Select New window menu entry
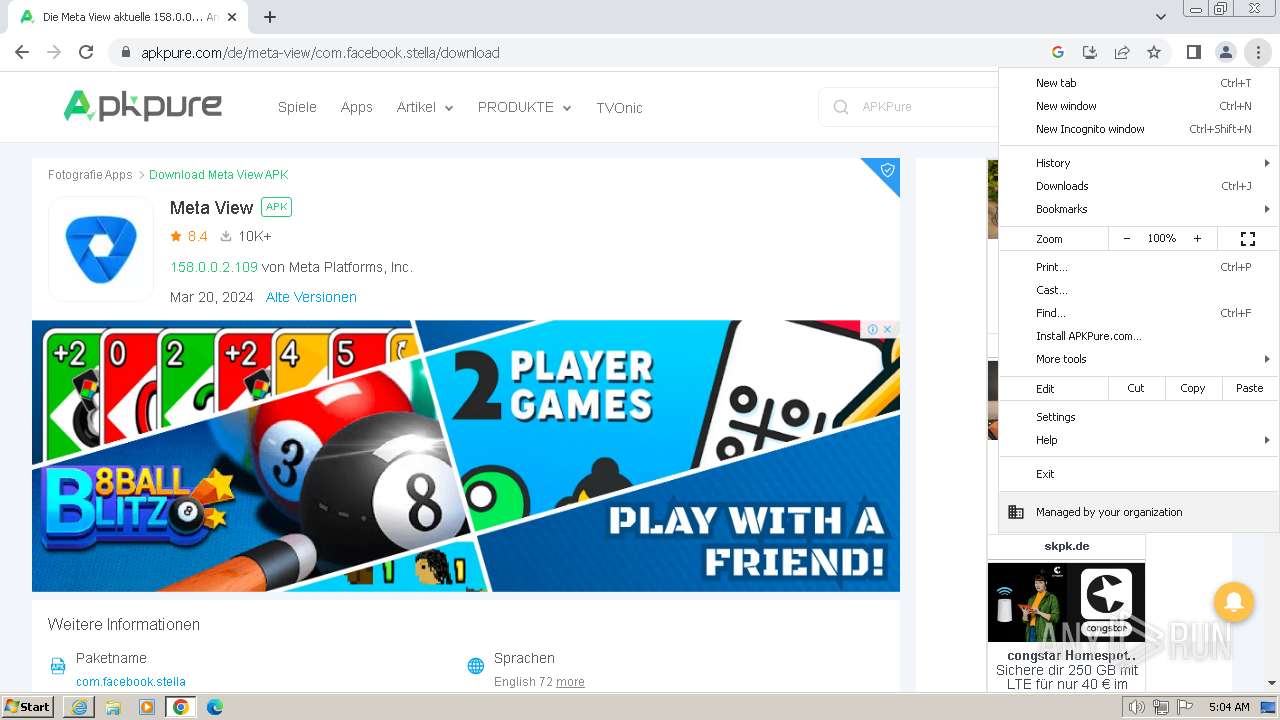 (1139, 106)
